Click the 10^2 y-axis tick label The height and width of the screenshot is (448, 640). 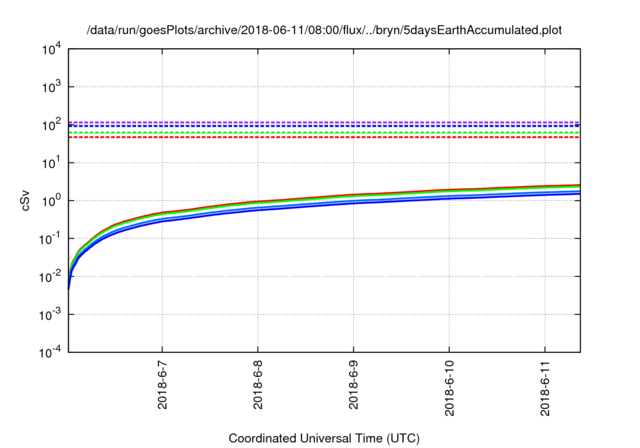53,124
